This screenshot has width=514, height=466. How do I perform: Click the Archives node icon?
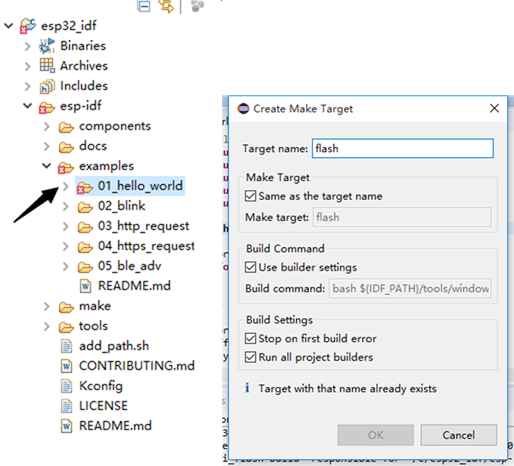pyautogui.click(x=47, y=66)
